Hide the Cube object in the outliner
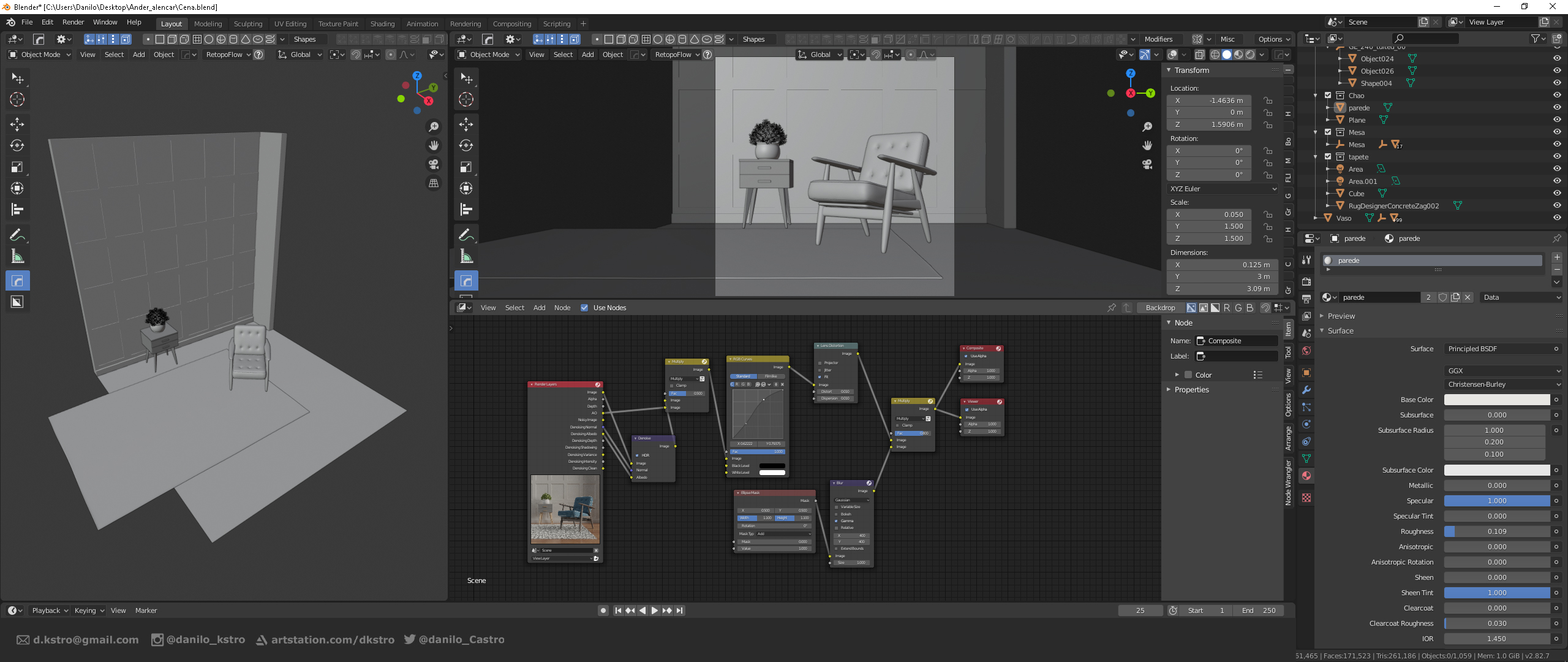This screenshot has width=1568, height=662. pos(1556,193)
